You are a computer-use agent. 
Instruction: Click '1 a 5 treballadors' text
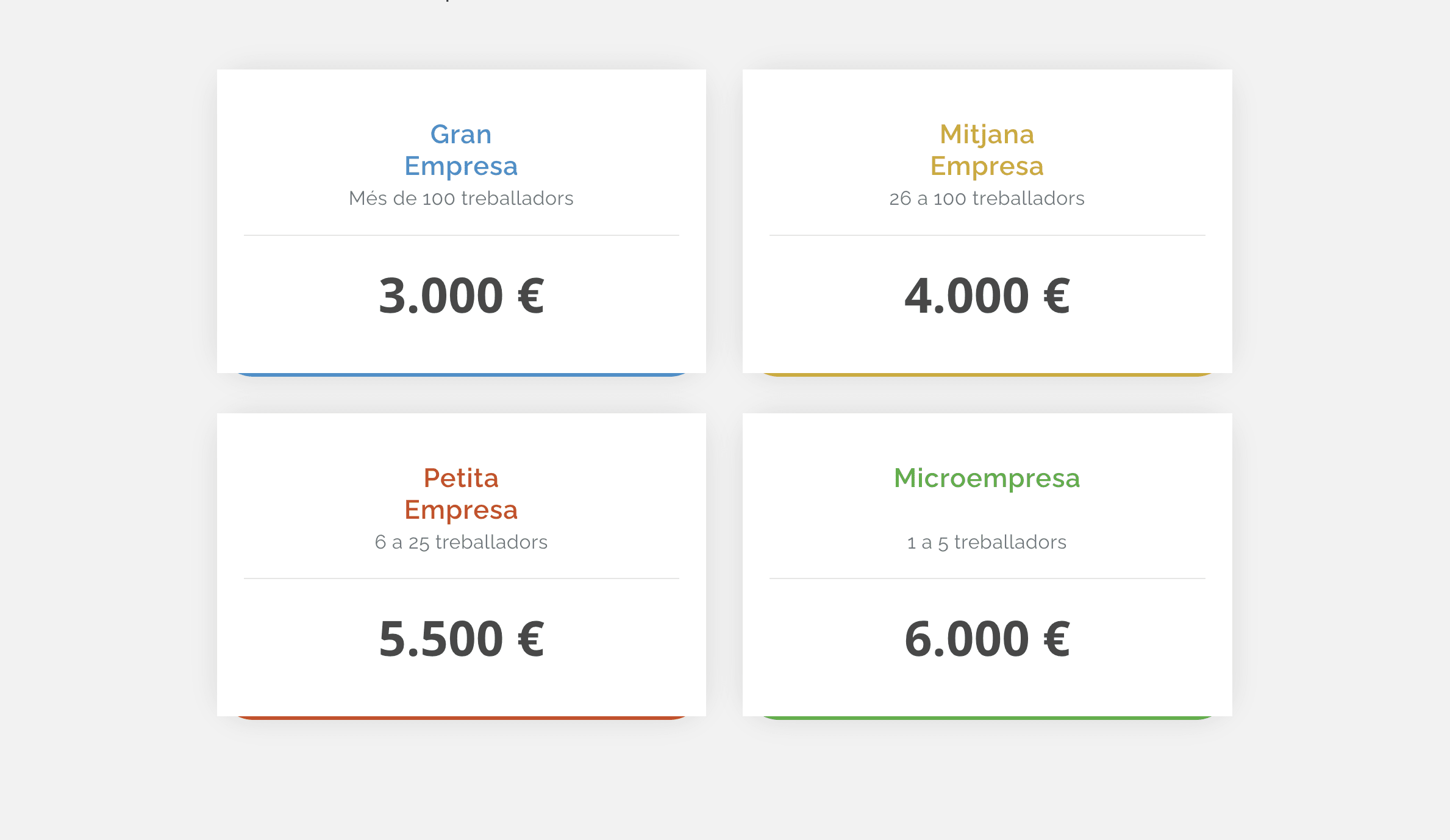[x=987, y=542]
